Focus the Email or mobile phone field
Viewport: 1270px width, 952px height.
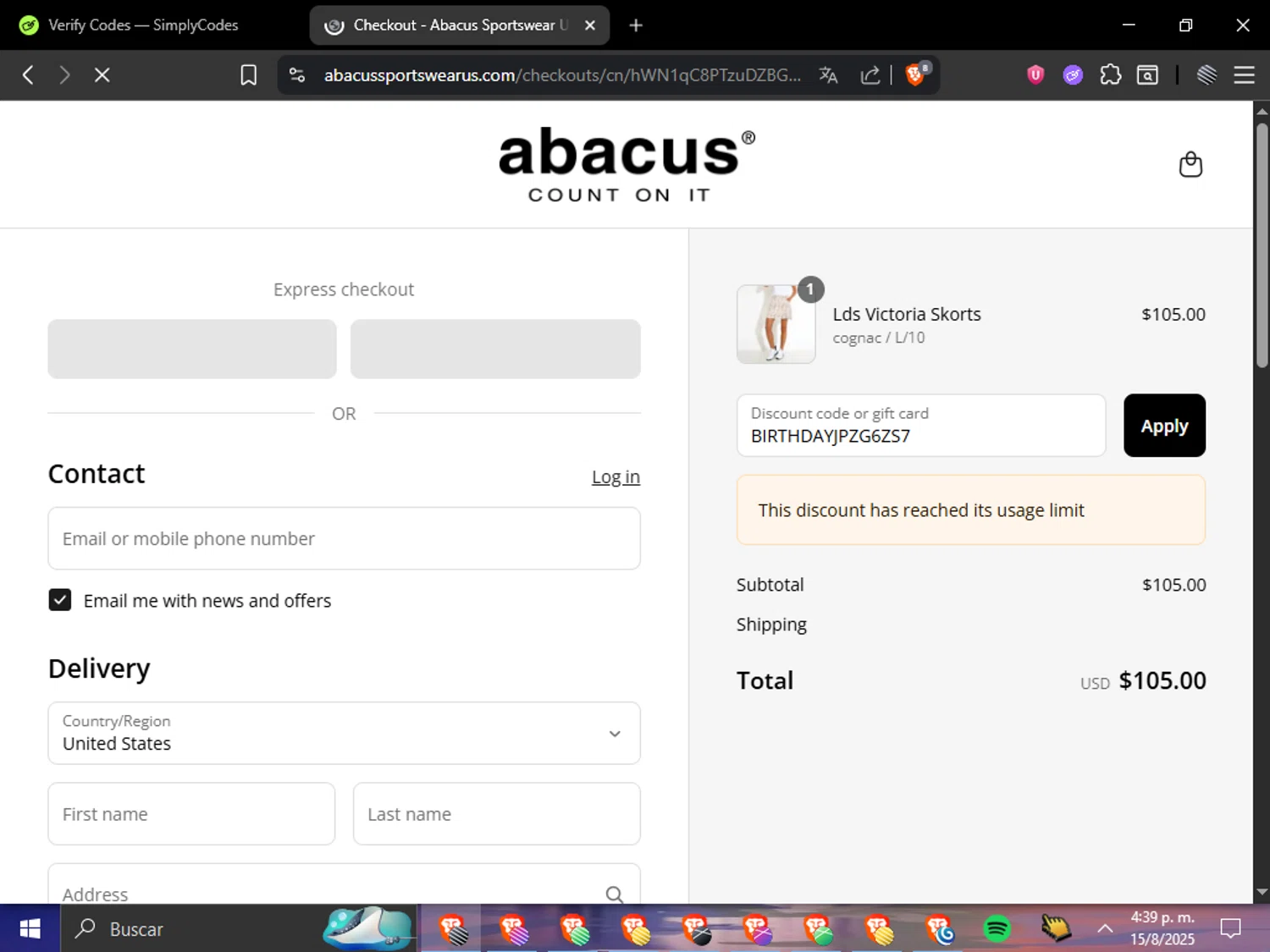click(344, 538)
